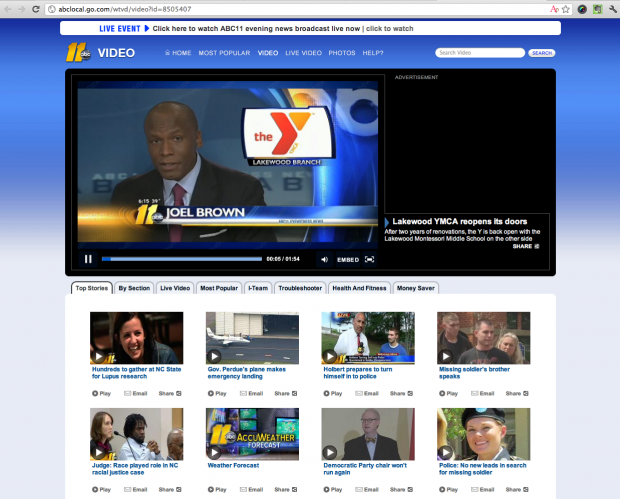620x499 pixels.
Task: Open Missing soldier's brother video thumbnail
Action: coord(484,338)
